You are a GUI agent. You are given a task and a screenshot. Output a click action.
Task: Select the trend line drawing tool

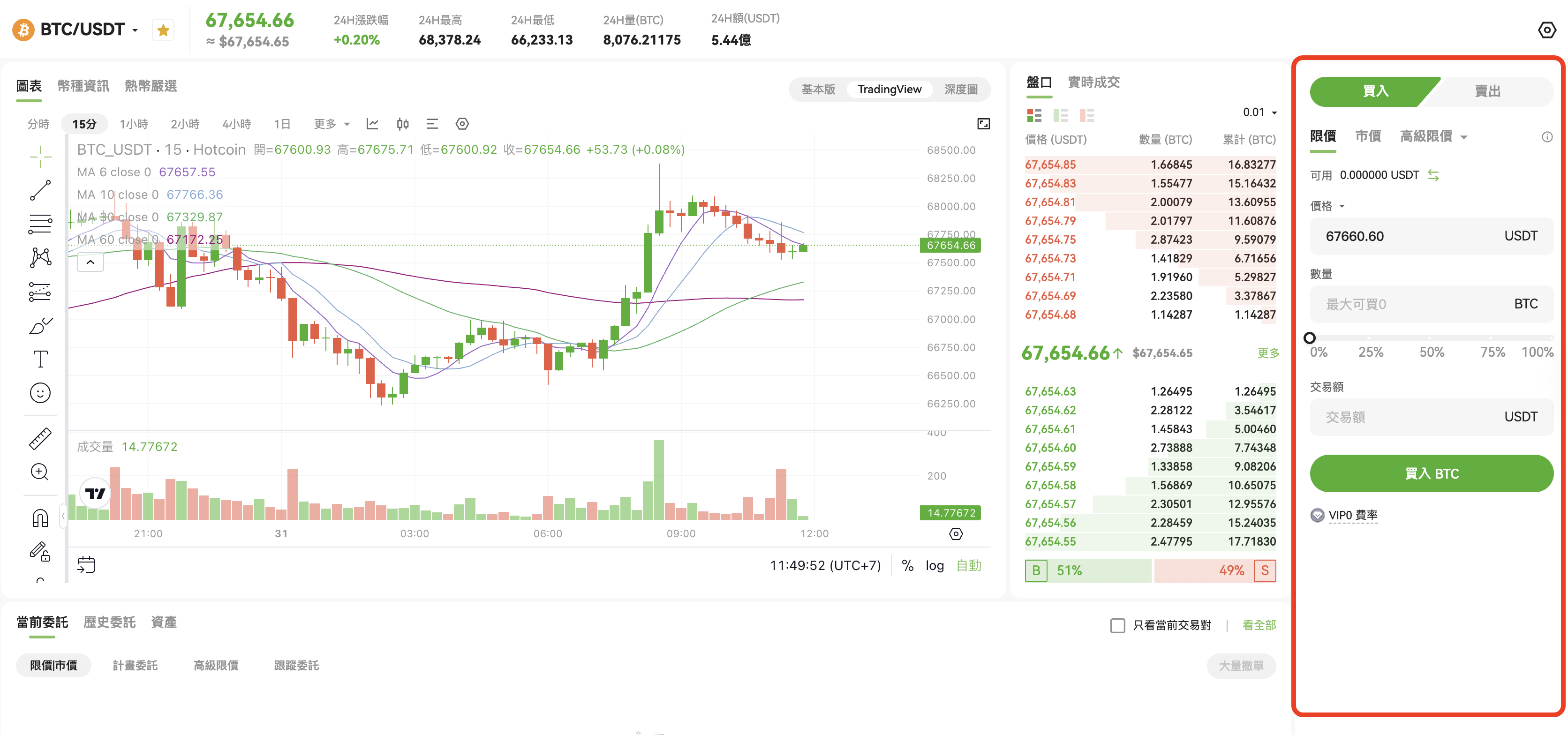click(x=40, y=190)
